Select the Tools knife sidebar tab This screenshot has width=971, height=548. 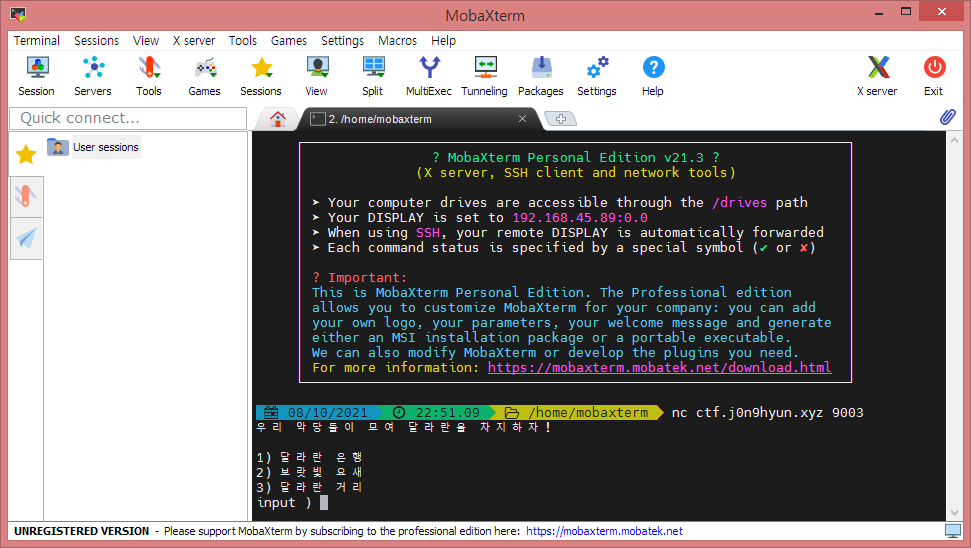pos(26,196)
